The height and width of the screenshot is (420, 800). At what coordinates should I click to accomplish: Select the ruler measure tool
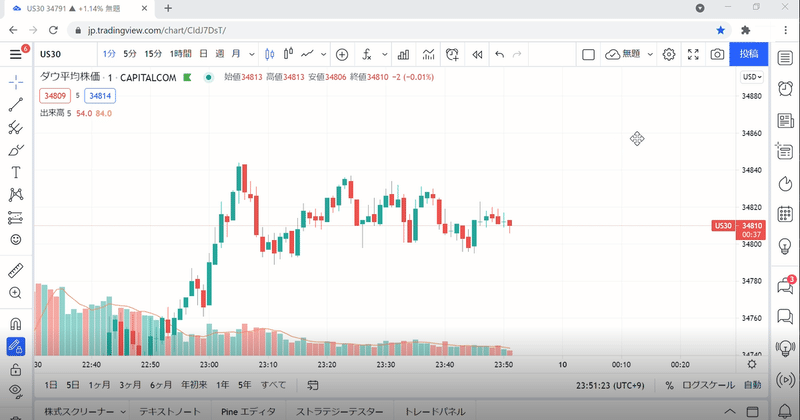[x=16, y=270]
